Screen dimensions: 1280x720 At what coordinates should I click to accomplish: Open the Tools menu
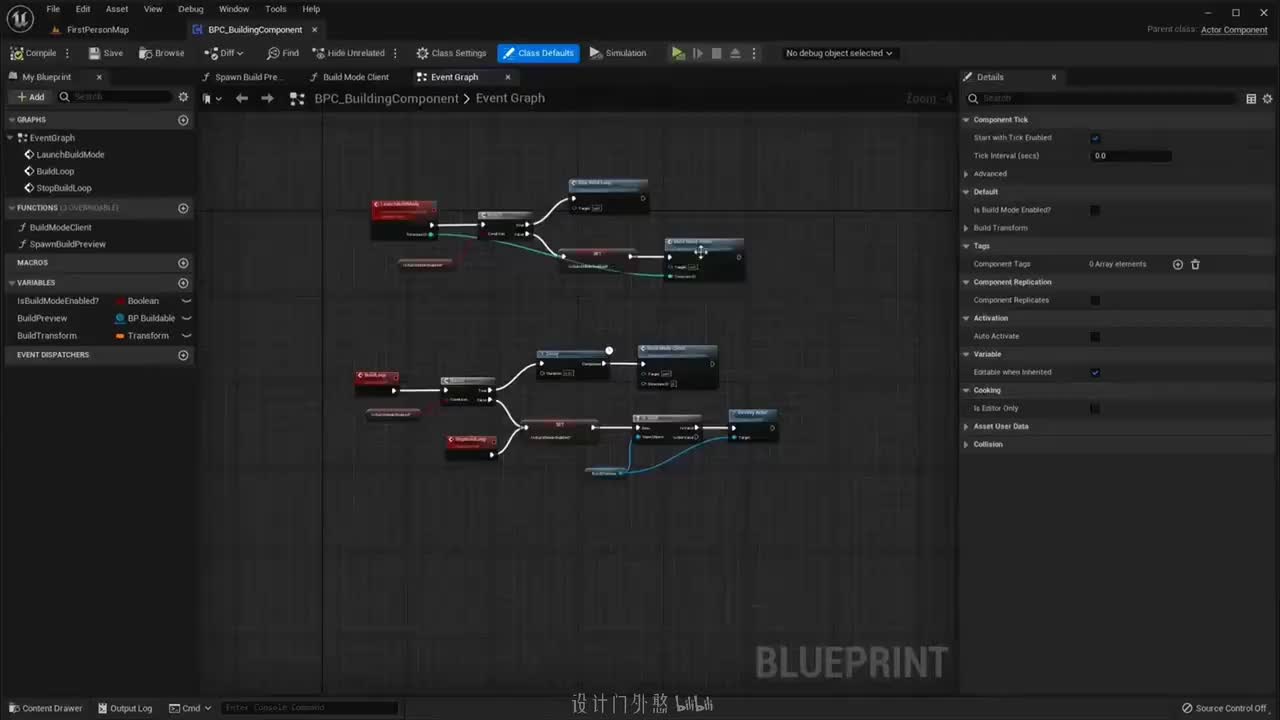click(276, 9)
